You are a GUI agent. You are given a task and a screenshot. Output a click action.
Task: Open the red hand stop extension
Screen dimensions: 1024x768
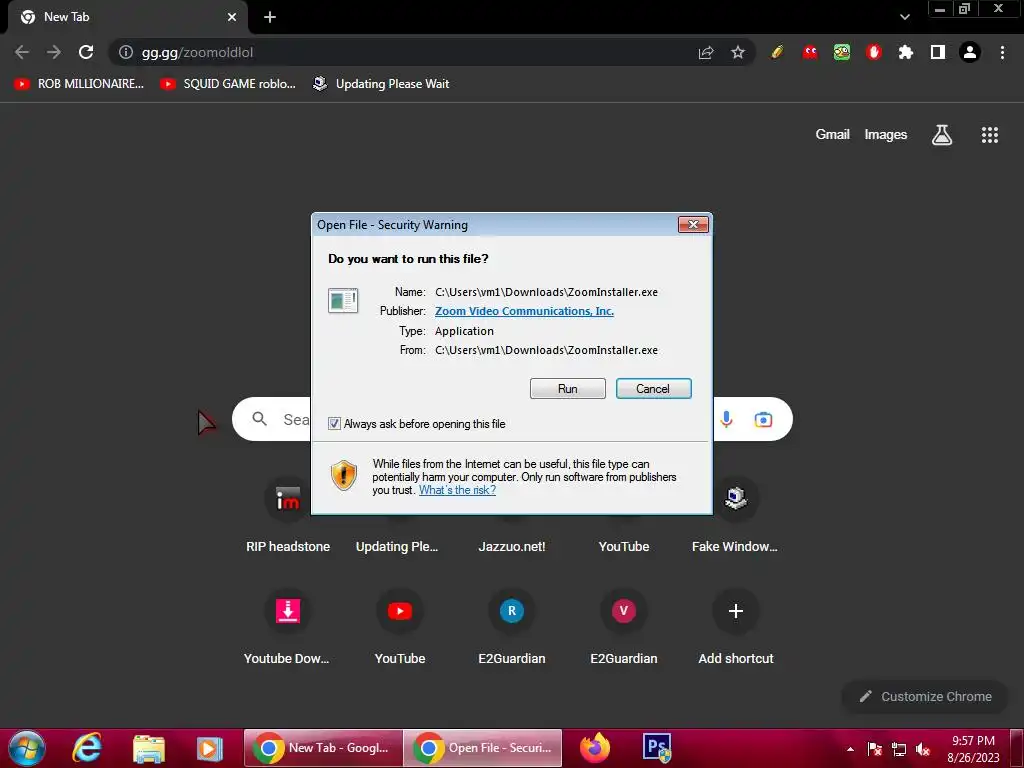point(874,52)
